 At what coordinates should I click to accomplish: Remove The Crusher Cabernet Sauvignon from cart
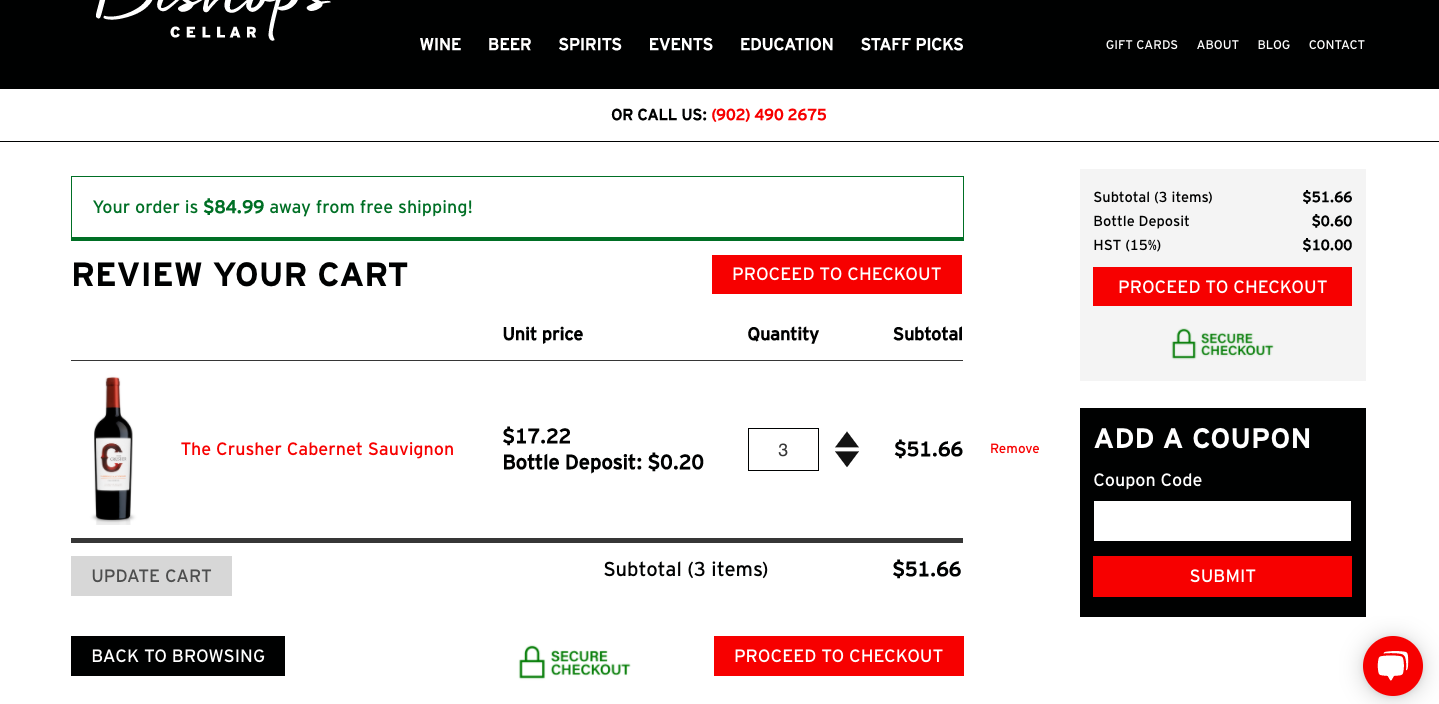coord(1014,449)
